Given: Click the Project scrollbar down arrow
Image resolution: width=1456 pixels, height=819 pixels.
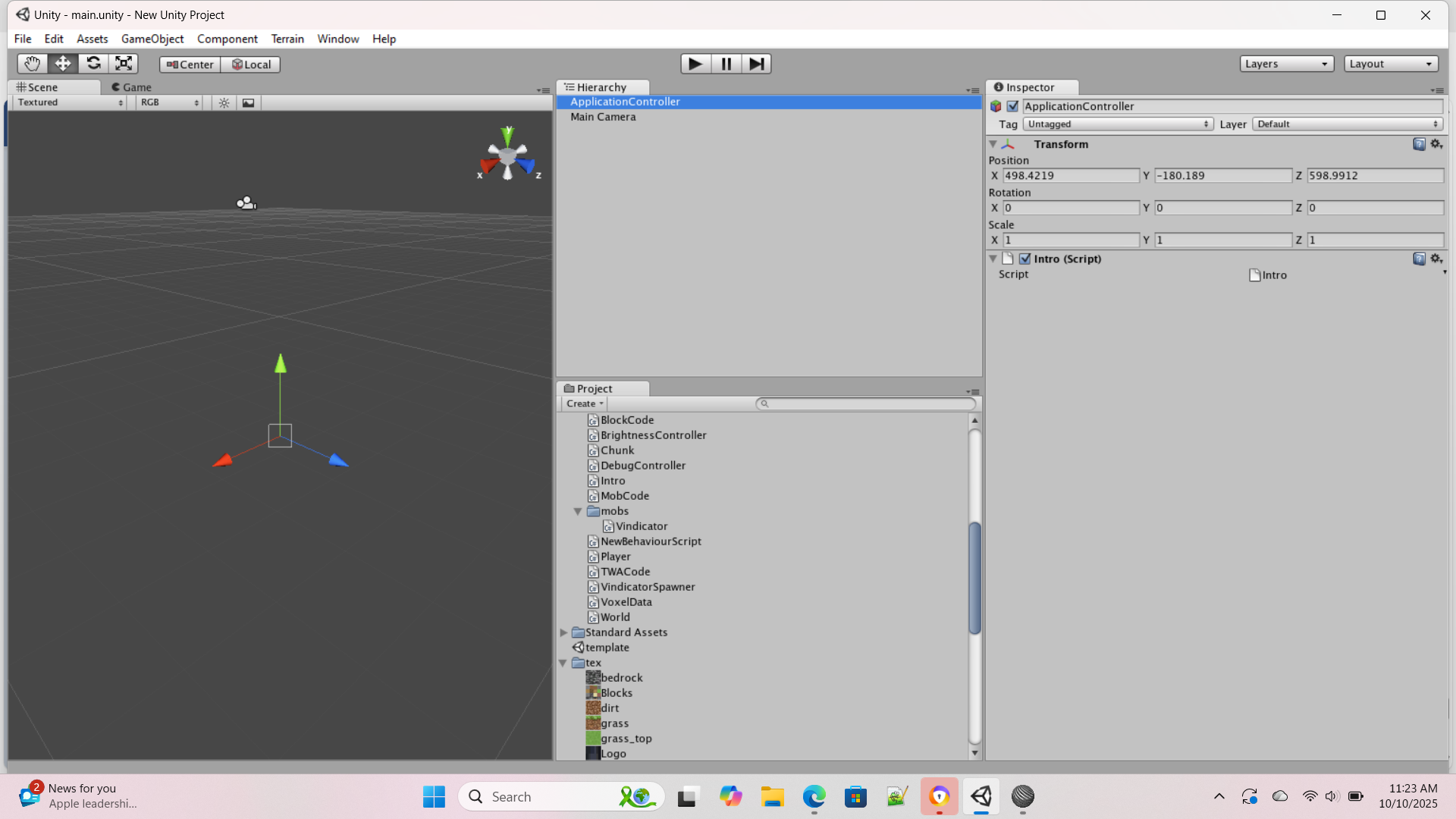Looking at the screenshot, I should pos(975,753).
